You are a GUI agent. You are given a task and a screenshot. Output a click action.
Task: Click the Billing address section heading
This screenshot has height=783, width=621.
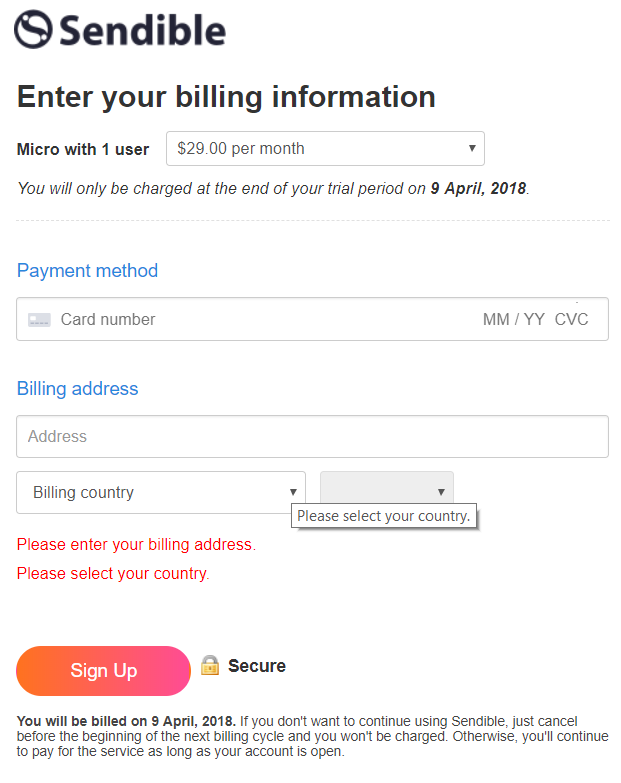77,389
